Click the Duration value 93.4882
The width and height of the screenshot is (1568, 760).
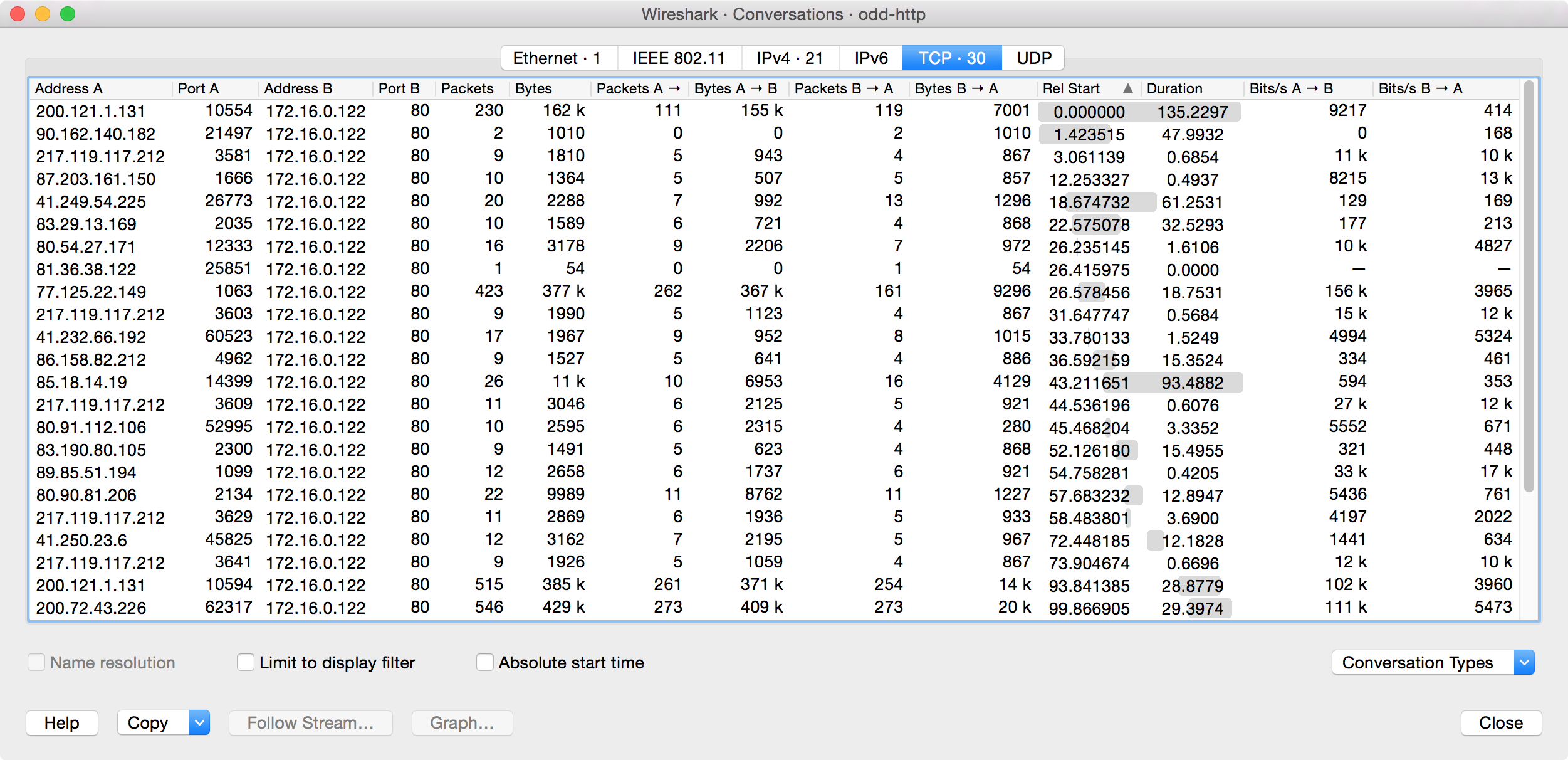coord(1192,383)
